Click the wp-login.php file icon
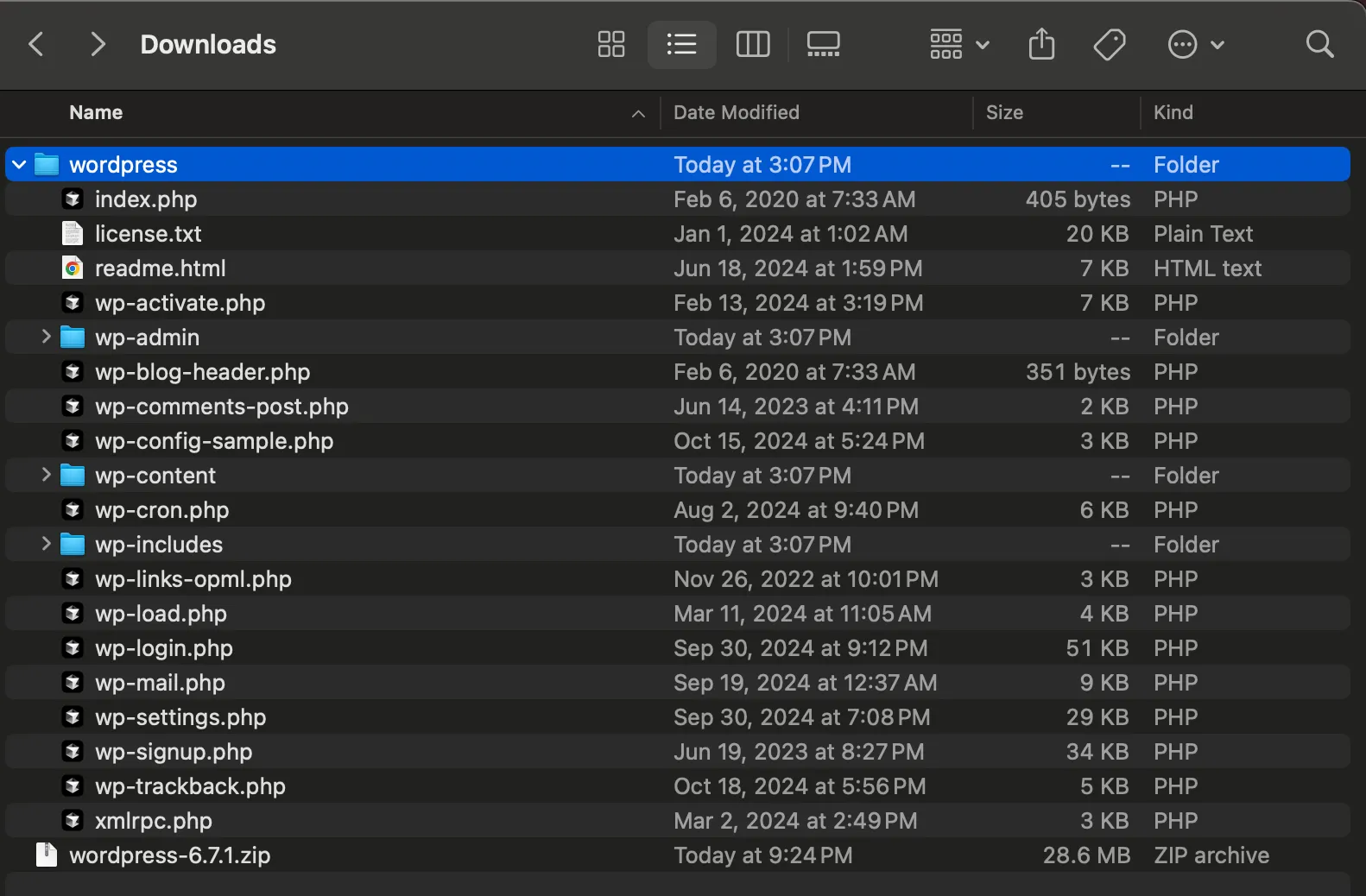The image size is (1366, 896). point(73,647)
